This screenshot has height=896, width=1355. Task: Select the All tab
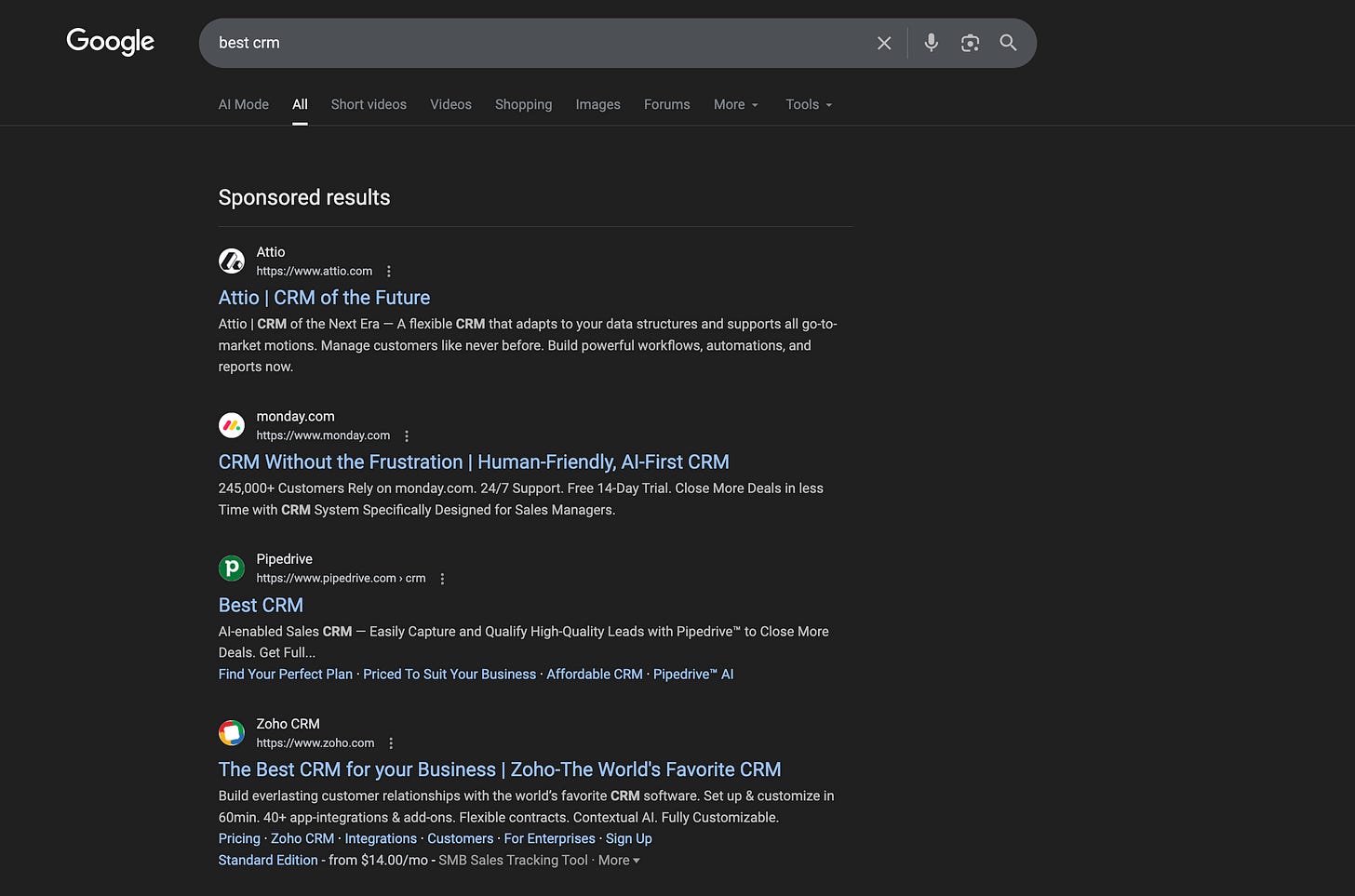300,104
